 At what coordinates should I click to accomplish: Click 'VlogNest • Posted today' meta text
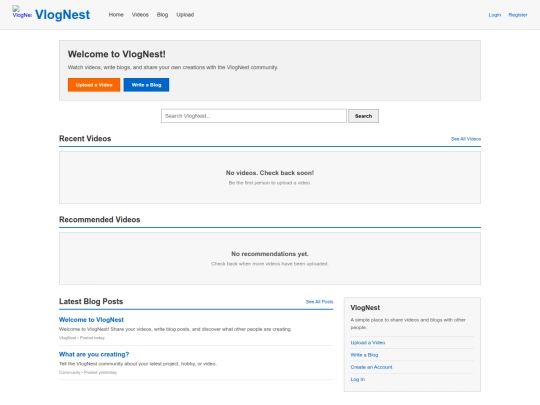82,338
